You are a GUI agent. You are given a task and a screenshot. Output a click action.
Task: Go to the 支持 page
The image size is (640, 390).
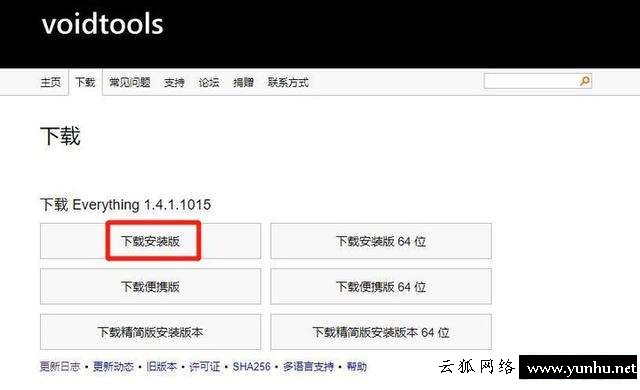coord(174,82)
